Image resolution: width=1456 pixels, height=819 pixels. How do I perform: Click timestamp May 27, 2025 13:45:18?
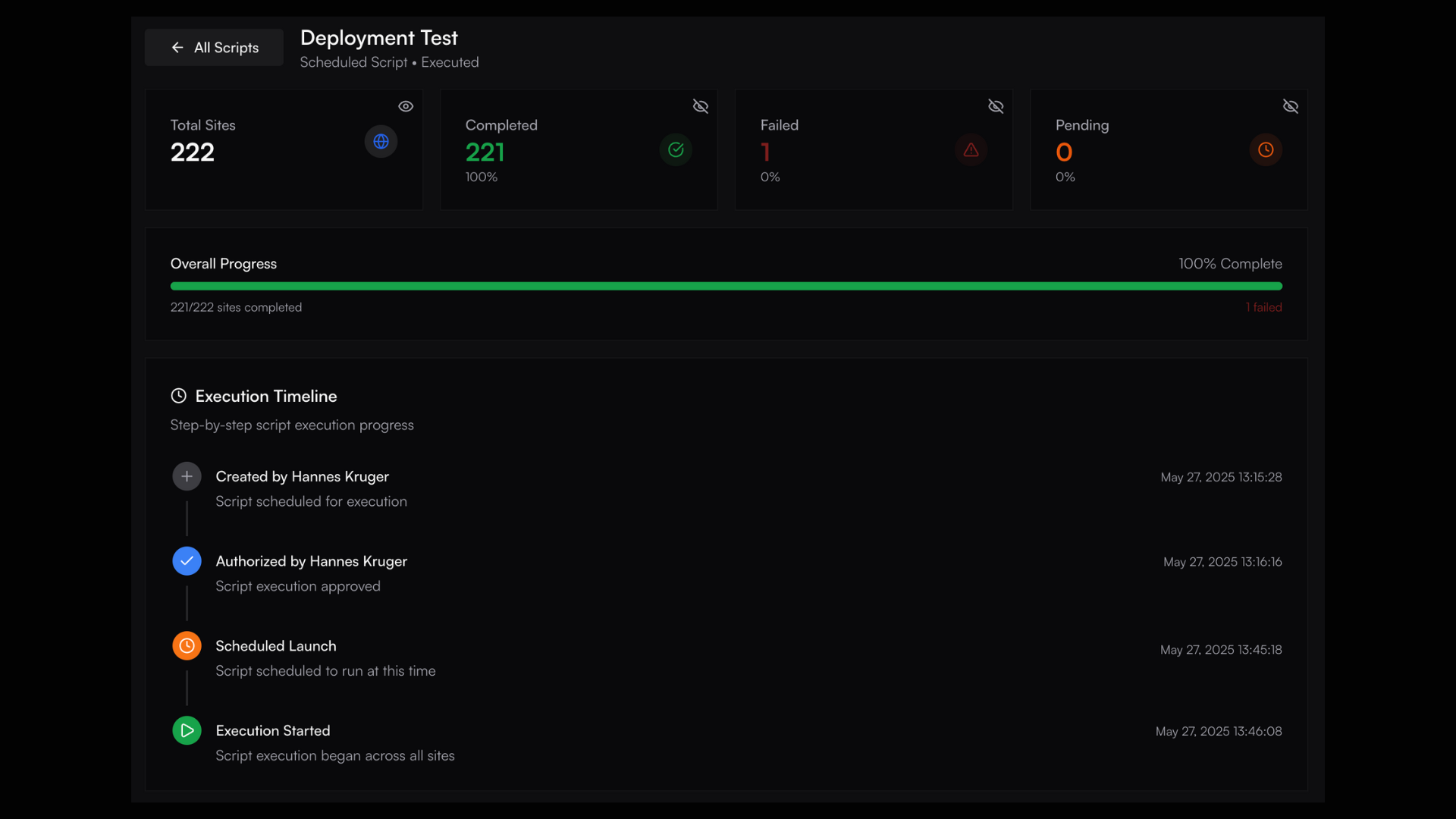click(x=1221, y=650)
